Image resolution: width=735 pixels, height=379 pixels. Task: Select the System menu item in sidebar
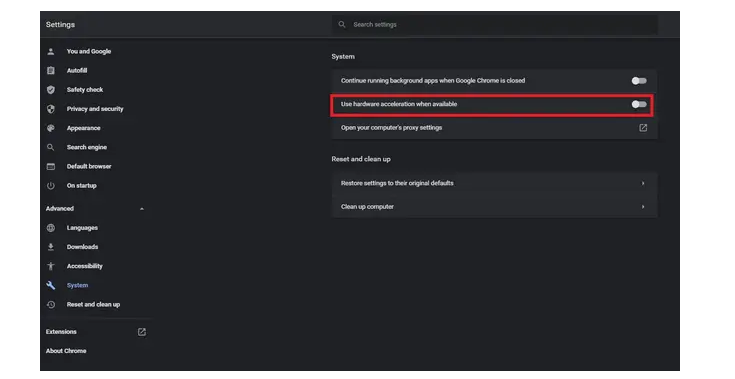click(x=77, y=286)
